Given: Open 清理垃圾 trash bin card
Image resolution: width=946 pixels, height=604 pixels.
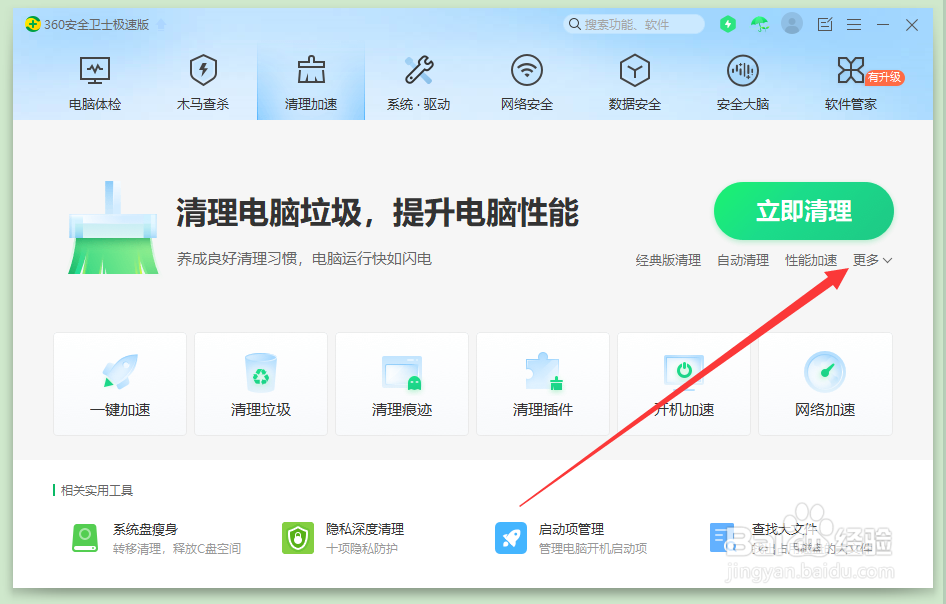Looking at the screenshot, I should tap(261, 384).
